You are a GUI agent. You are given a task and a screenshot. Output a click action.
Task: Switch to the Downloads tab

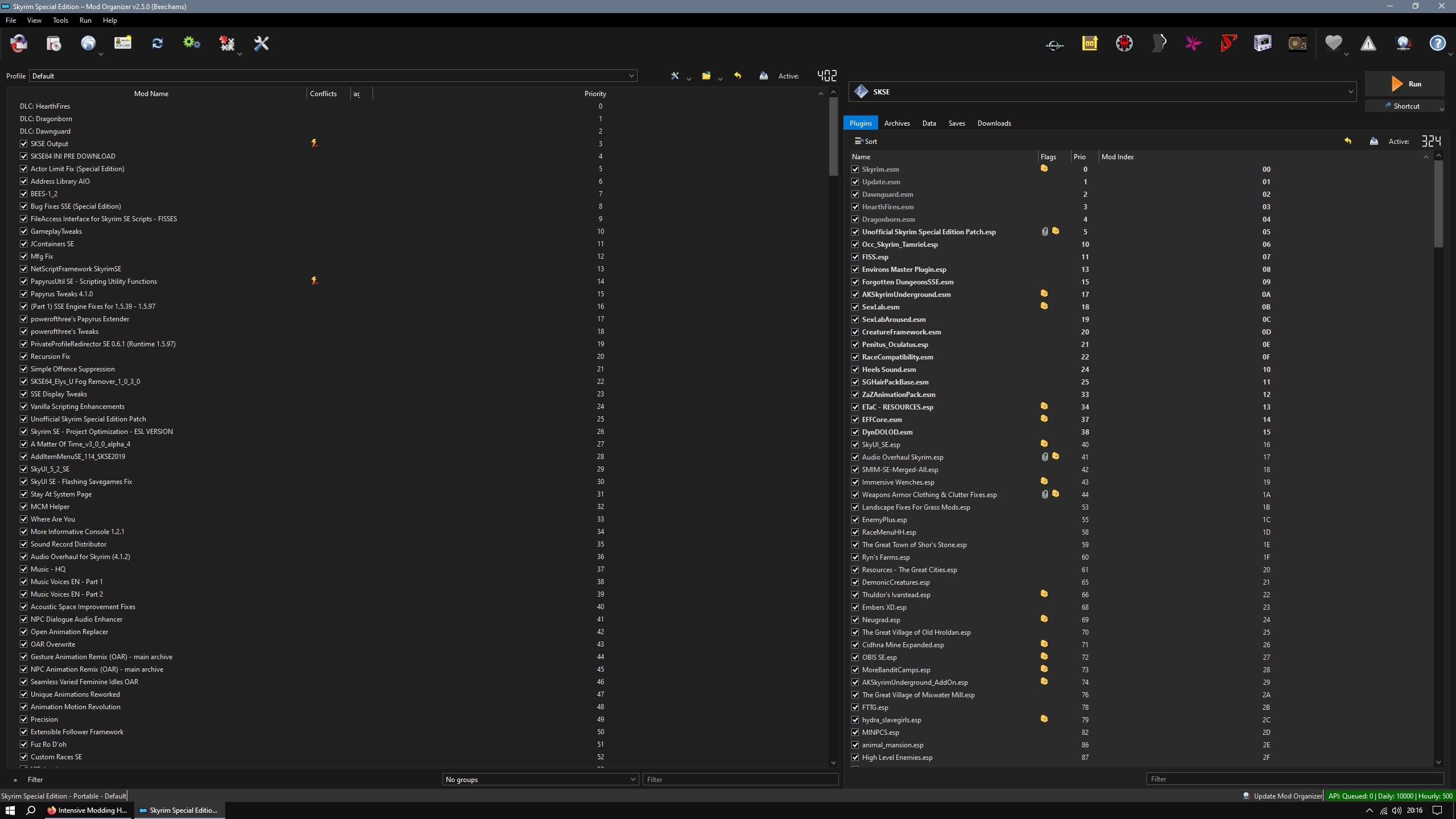[x=994, y=123]
